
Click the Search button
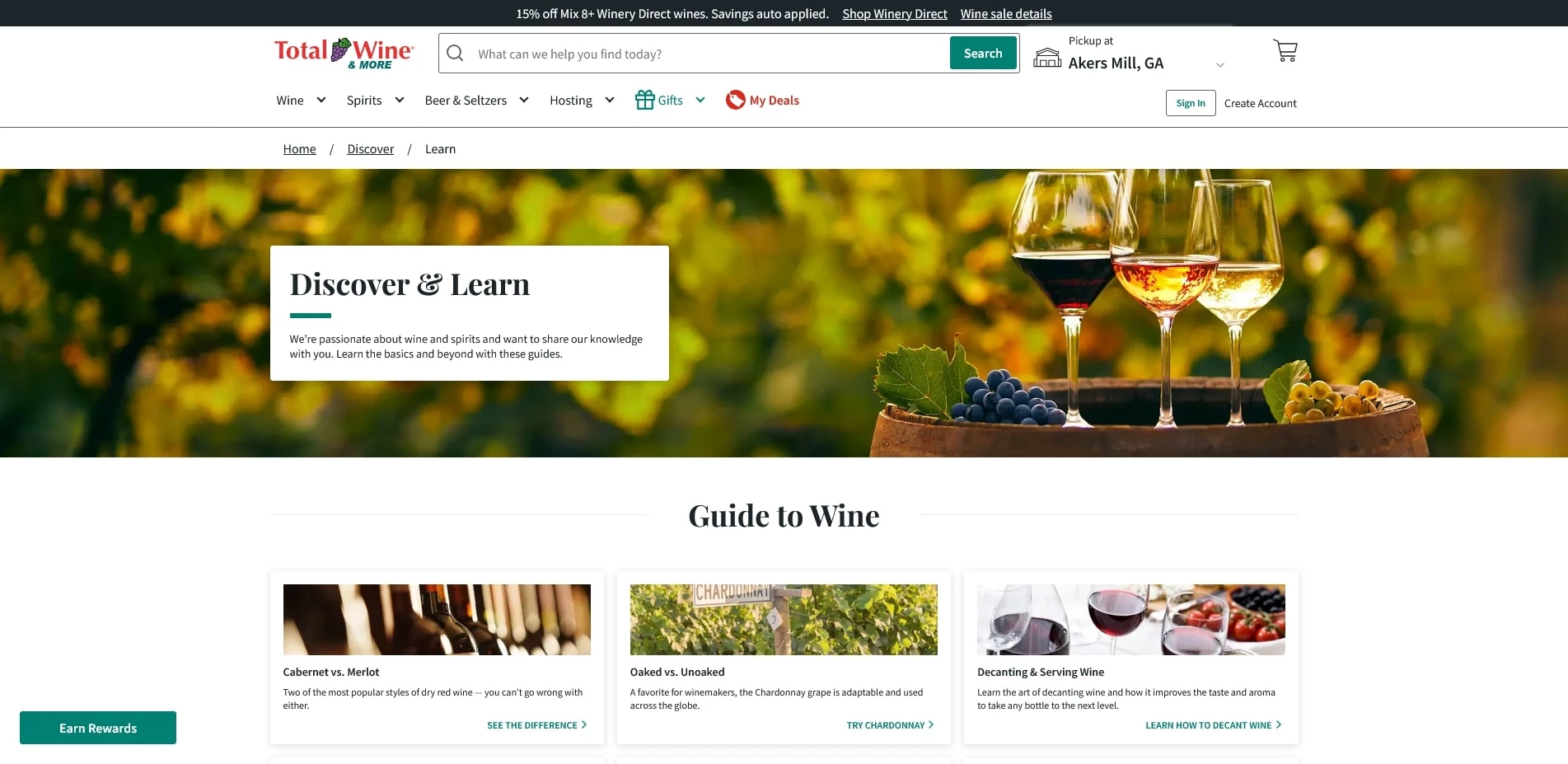[982, 53]
